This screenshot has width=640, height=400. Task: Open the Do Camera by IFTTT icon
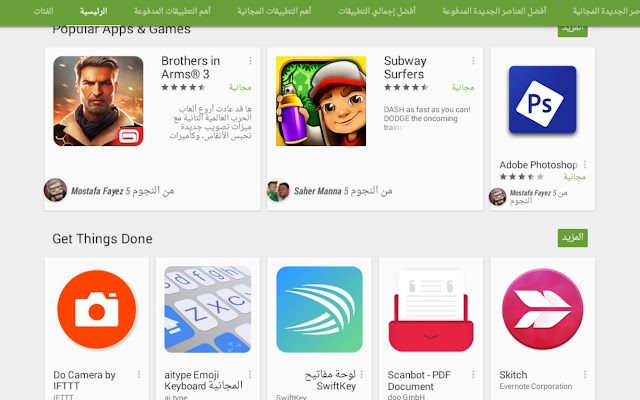97,309
